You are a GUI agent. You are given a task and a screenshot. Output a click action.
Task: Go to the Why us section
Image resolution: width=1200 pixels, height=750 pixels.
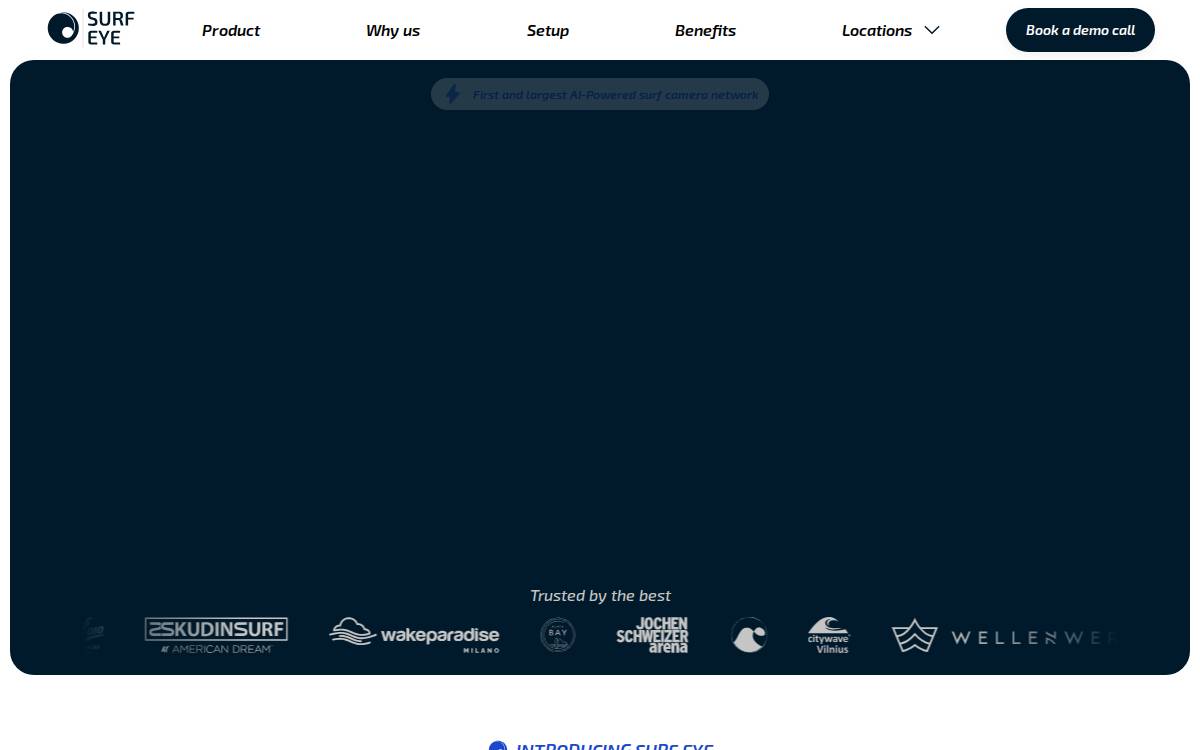coord(393,31)
